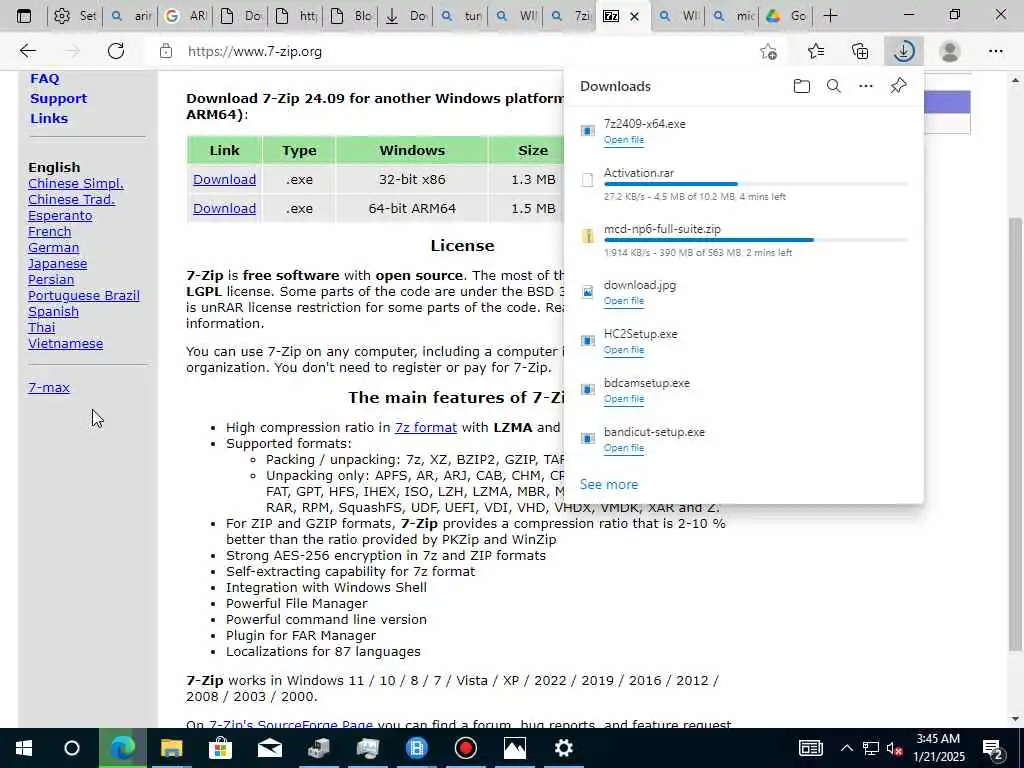
Task: Switch language to Chinese Simpl.
Action: [76, 184]
